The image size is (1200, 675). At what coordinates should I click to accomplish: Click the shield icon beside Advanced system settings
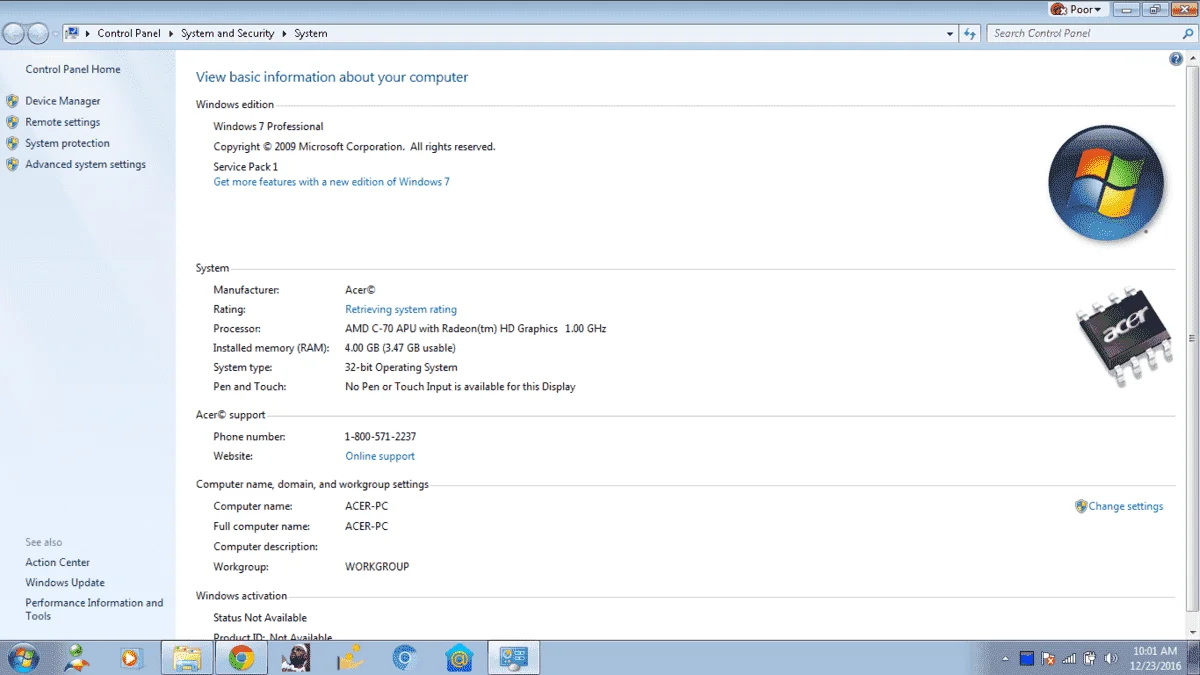pyautogui.click(x=13, y=164)
